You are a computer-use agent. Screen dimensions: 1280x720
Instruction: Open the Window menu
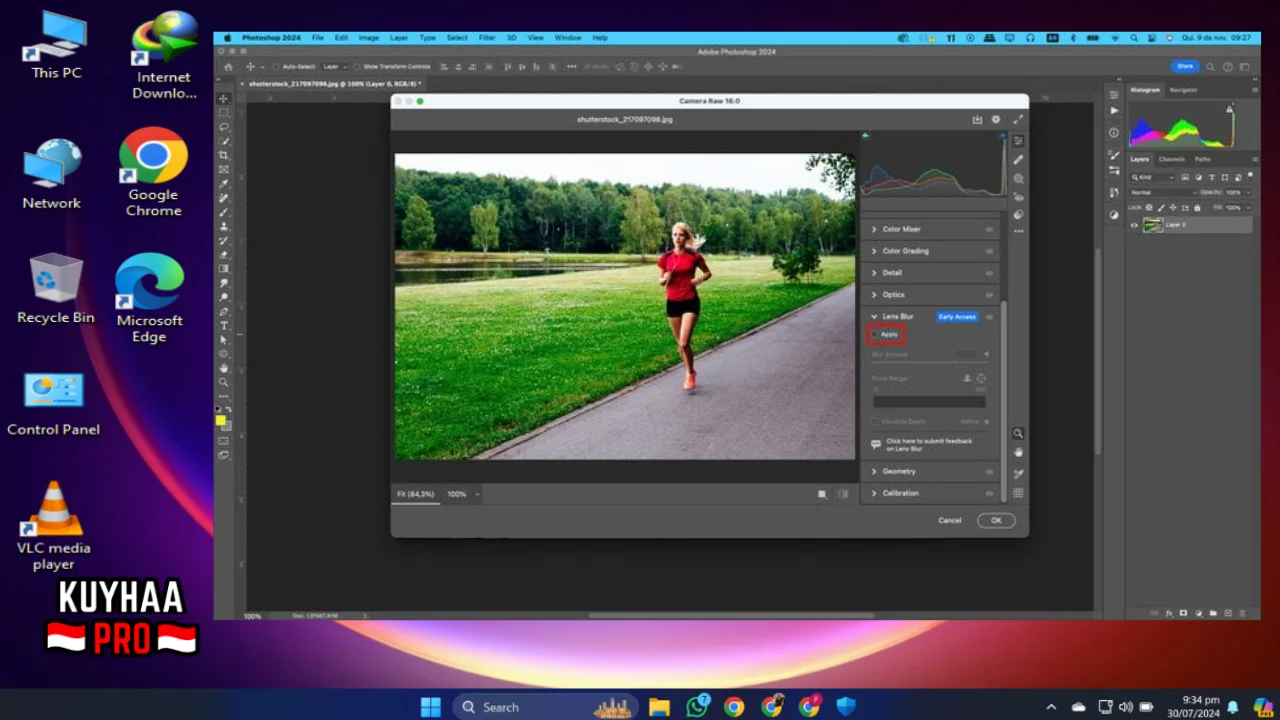click(568, 38)
